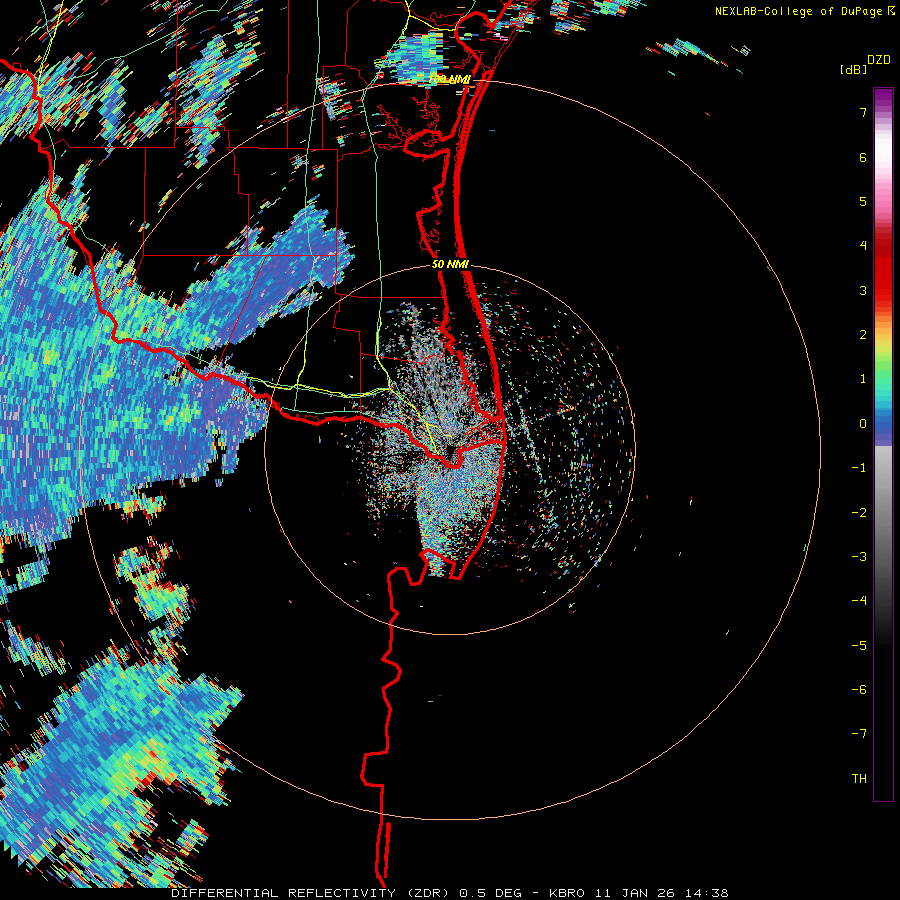Click the -2 dB value on the scale
The height and width of the screenshot is (900, 900).
tap(859, 513)
